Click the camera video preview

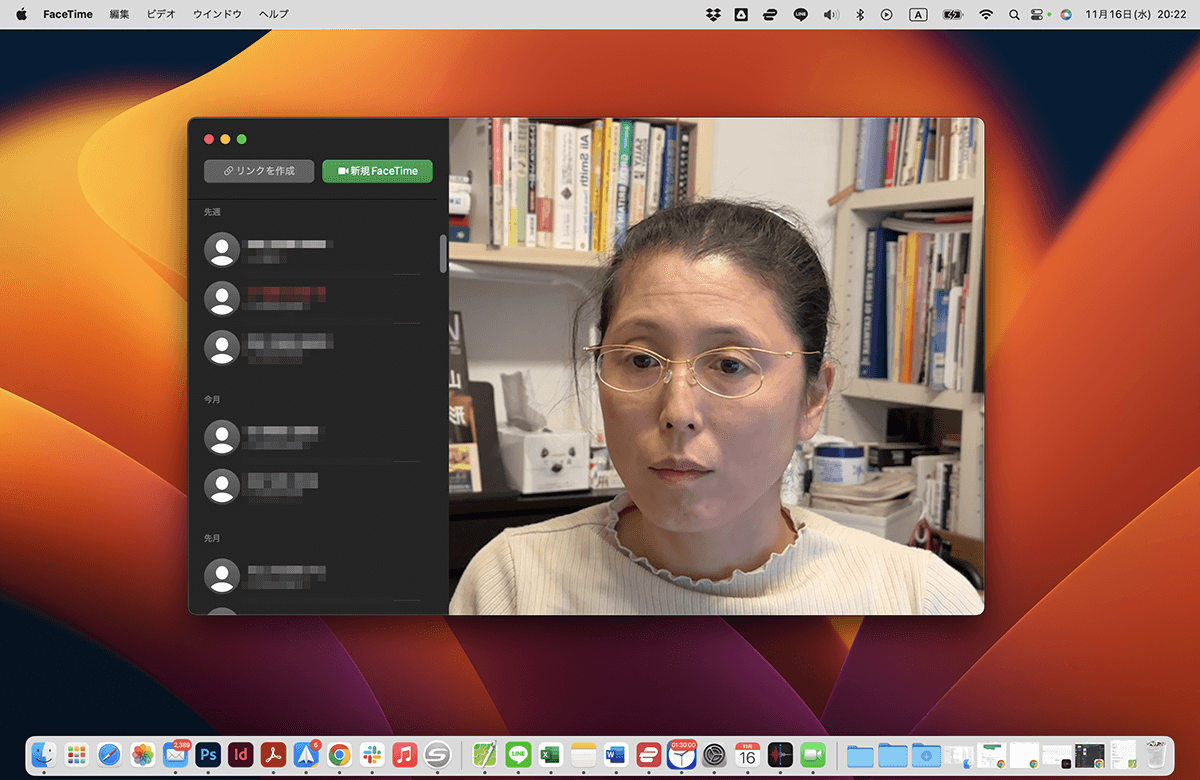pyautogui.click(x=716, y=366)
